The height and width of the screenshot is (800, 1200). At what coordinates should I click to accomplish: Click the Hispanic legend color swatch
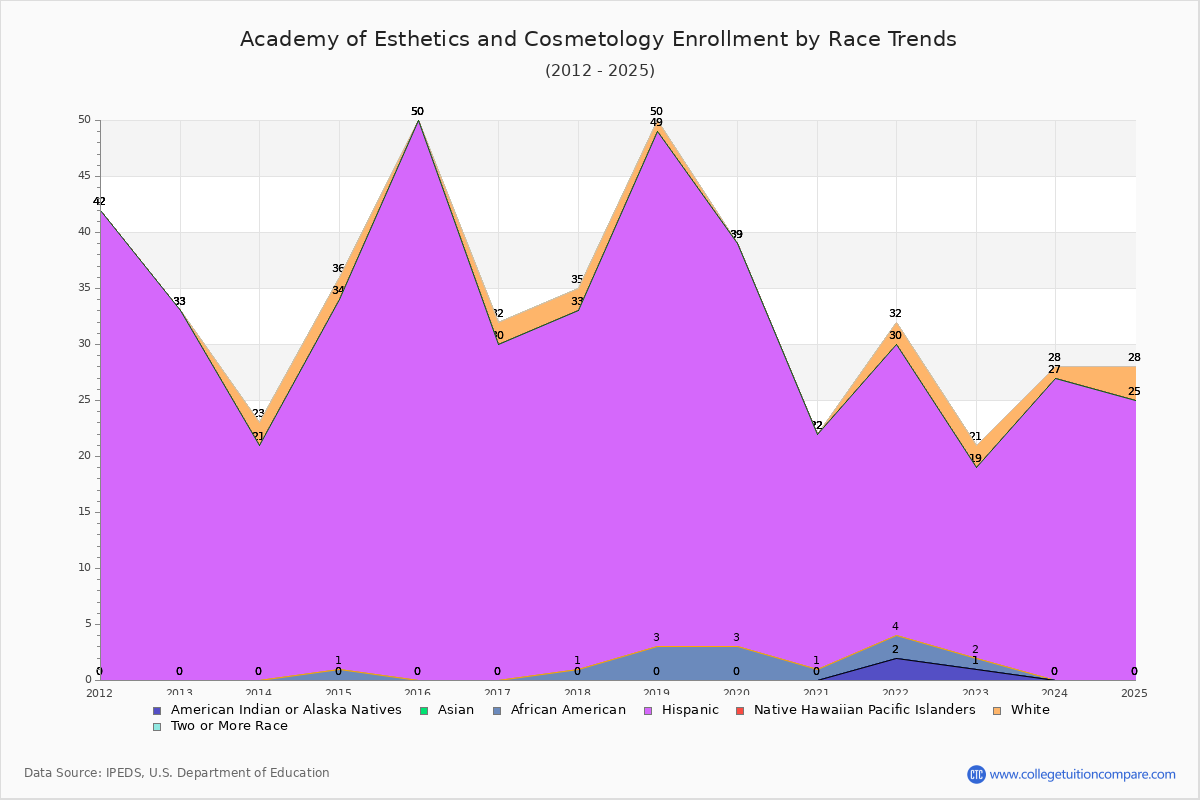(x=649, y=710)
